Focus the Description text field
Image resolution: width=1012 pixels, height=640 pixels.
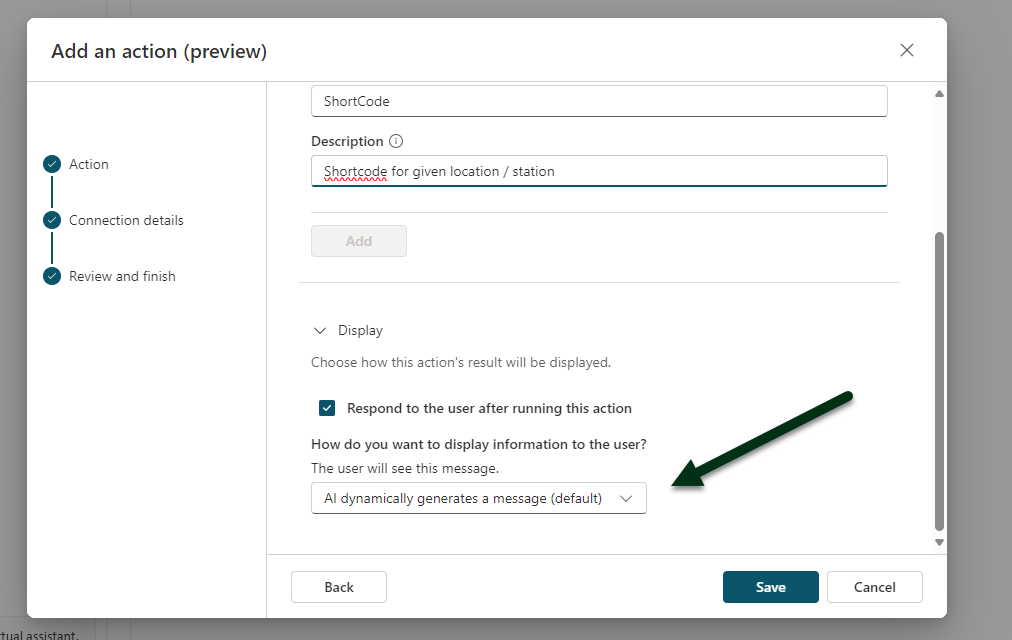598,171
